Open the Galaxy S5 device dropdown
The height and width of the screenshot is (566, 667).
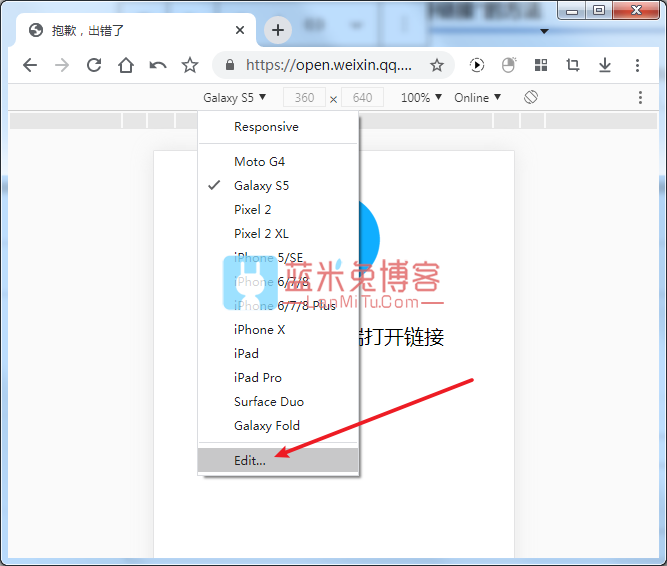tap(234, 98)
